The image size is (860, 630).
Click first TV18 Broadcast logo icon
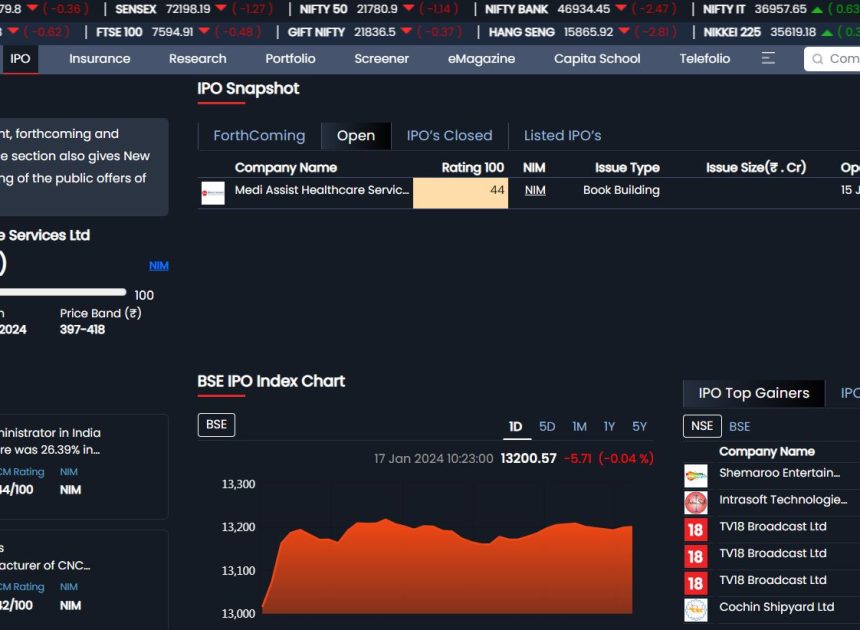point(695,530)
